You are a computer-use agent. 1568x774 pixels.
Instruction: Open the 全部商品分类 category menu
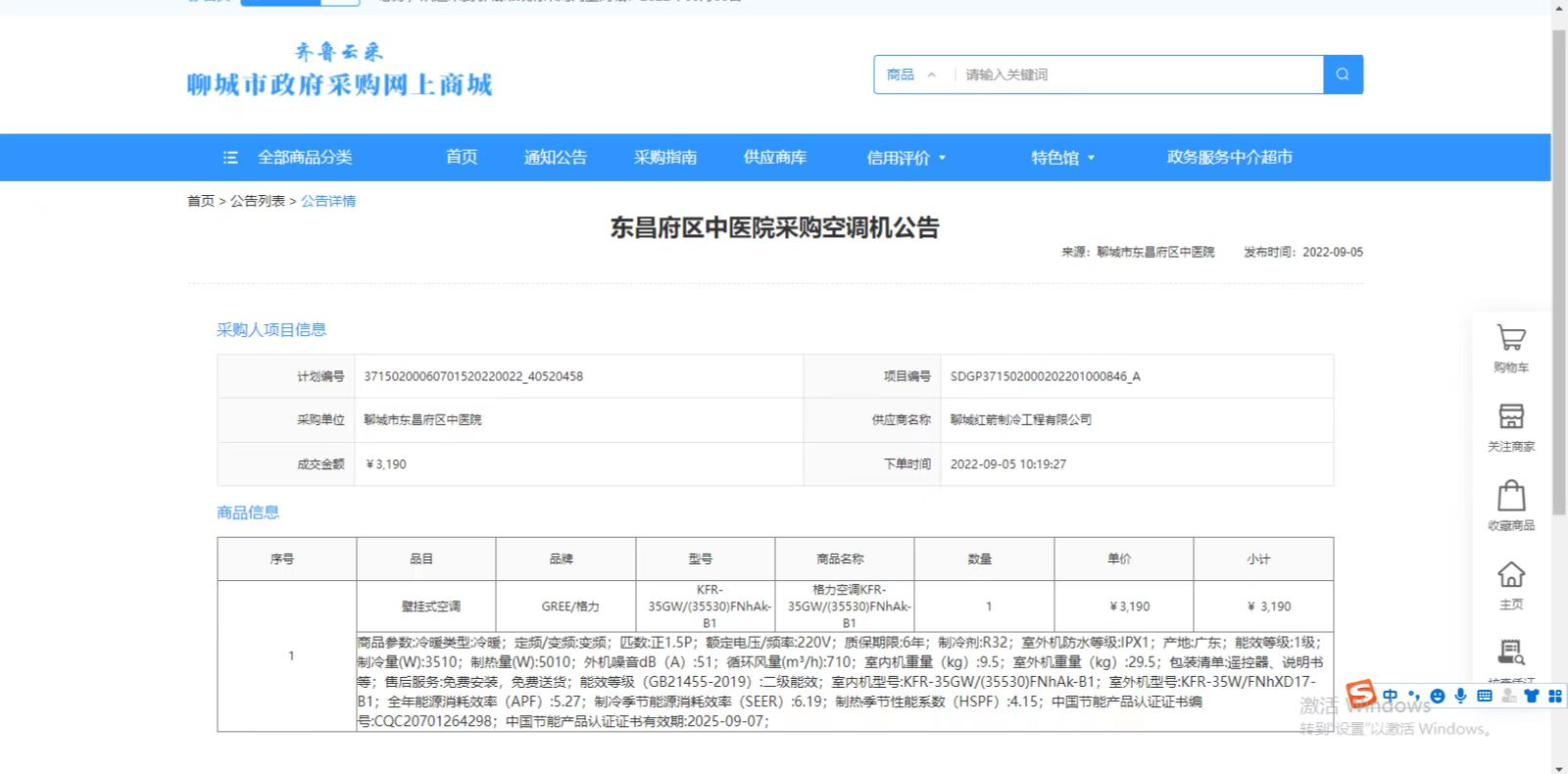click(x=304, y=158)
